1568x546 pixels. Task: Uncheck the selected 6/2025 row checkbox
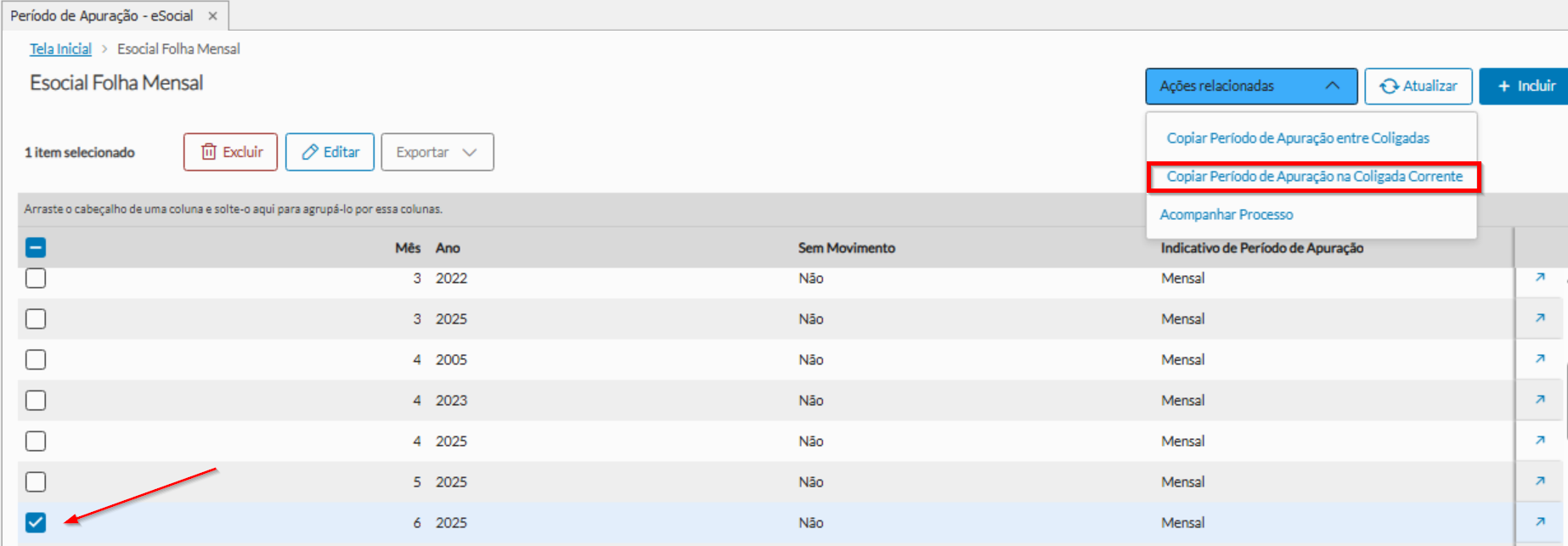[36, 522]
